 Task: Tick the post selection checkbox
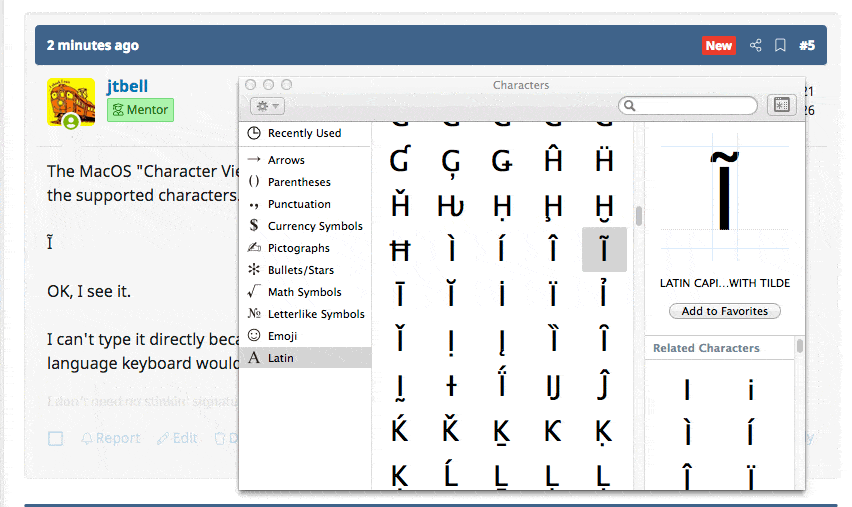pos(56,439)
